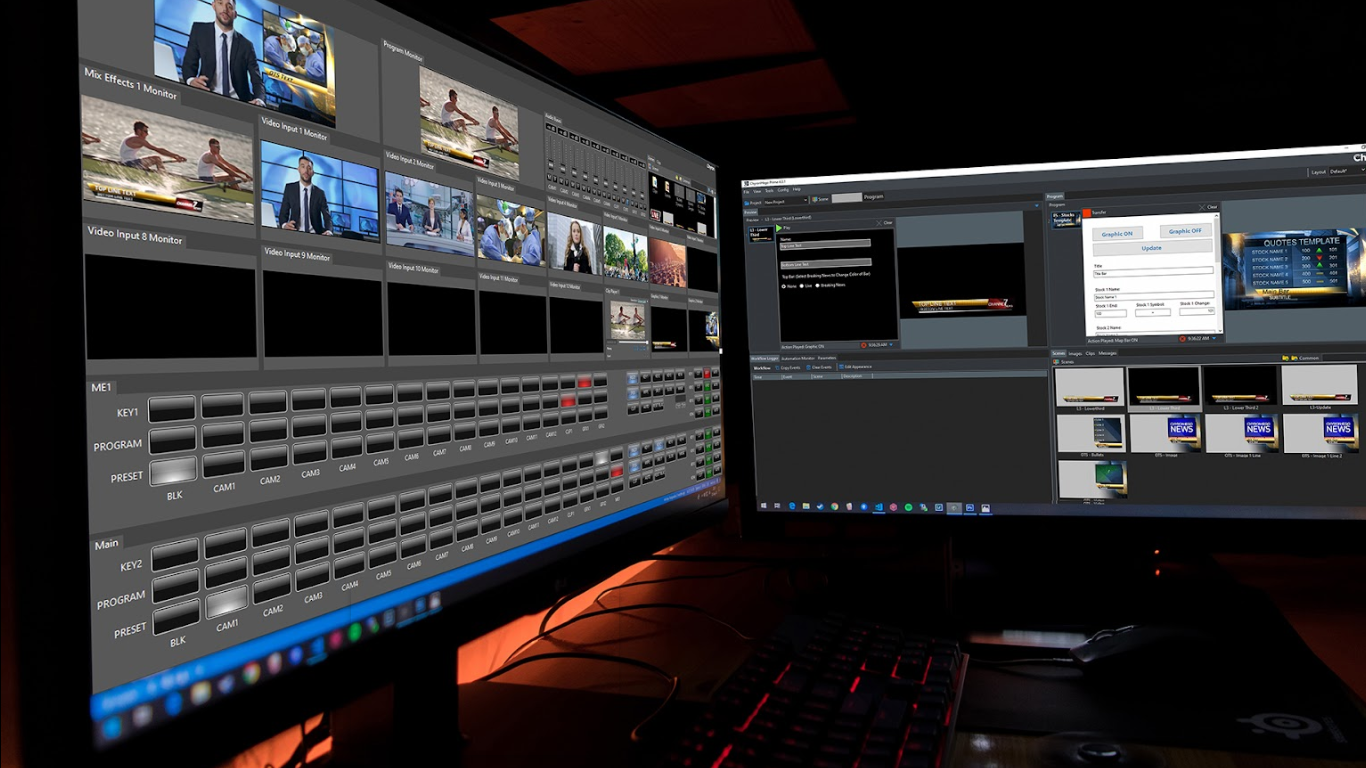The image size is (1366, 768).
Task: Click the Graphic OFF button
Action: tap(1186, 231)
